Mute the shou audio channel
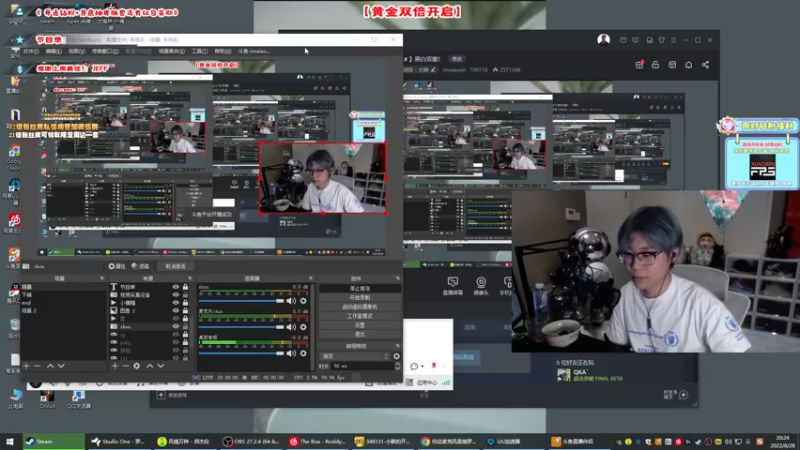 pos(291,301)
